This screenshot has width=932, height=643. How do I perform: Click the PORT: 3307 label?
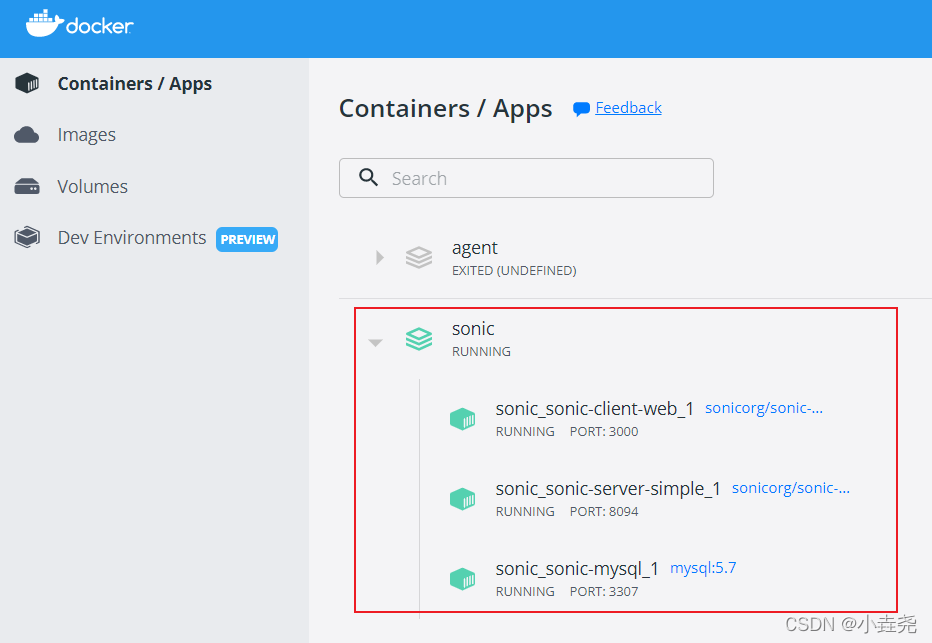[604, 592]
